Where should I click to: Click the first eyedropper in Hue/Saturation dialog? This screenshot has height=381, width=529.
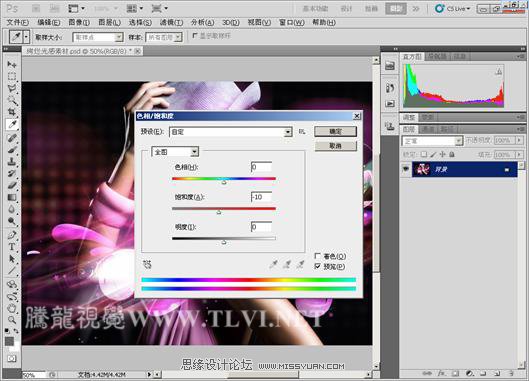click(x=274, y=264)
